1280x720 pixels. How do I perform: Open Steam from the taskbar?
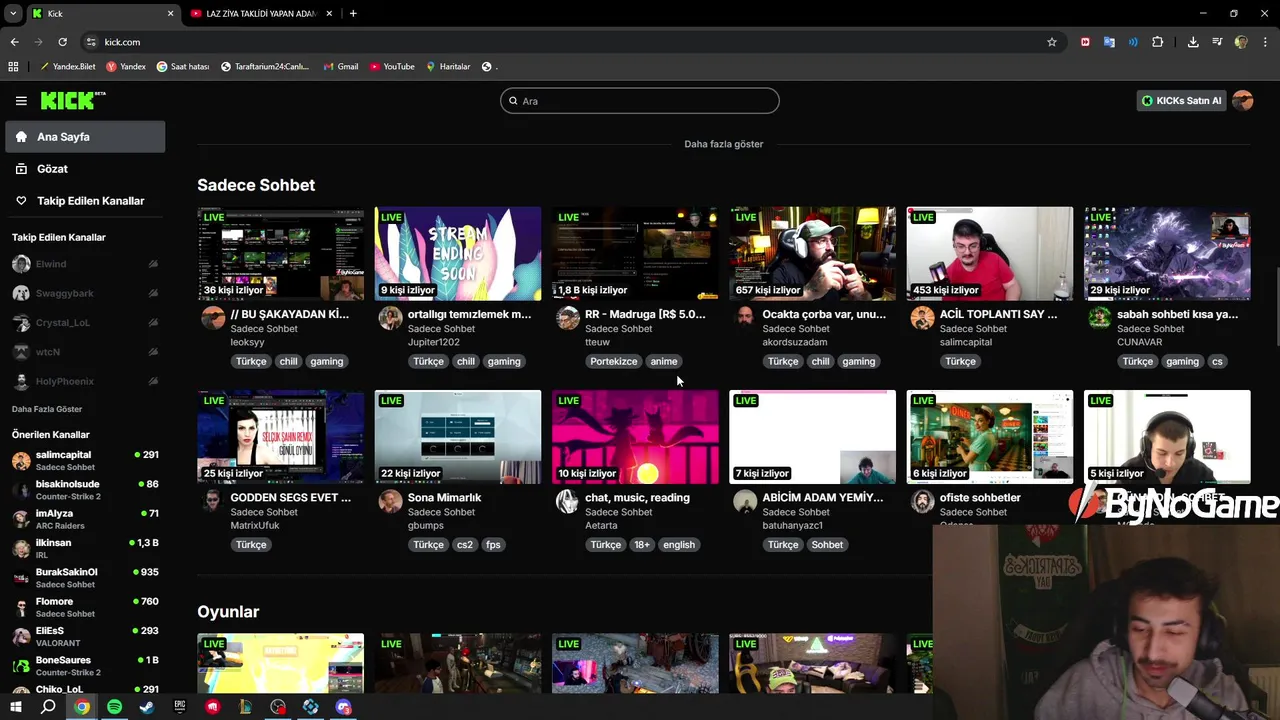[147, 707]
